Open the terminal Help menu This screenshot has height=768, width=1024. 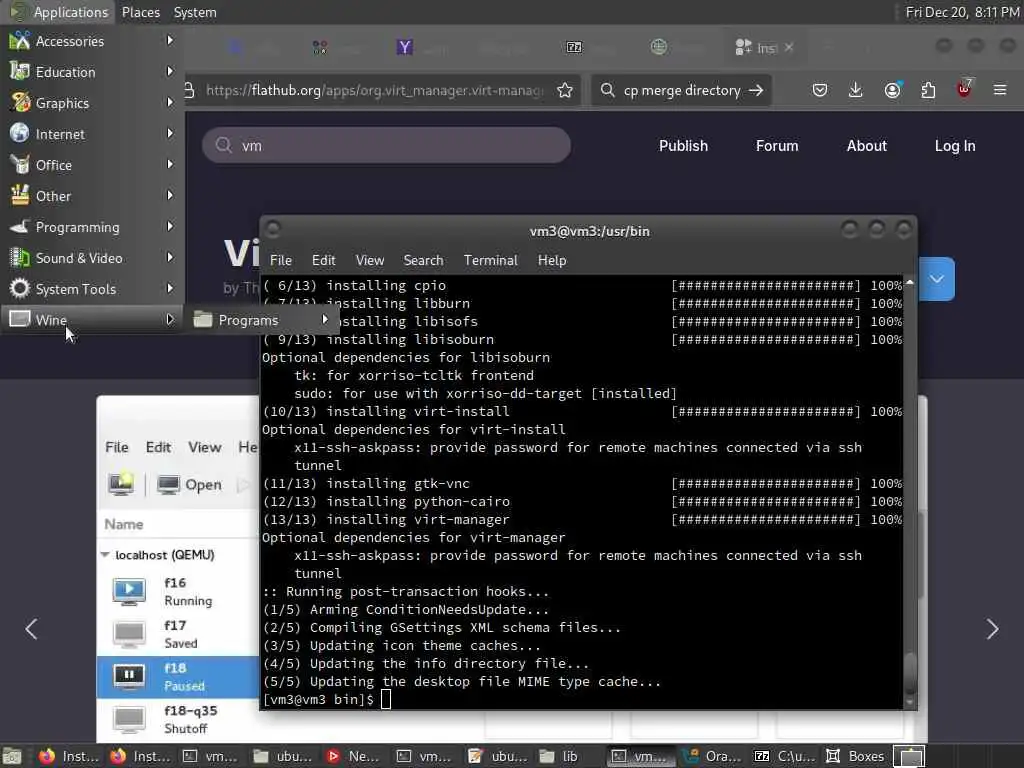tap(552, 260)
